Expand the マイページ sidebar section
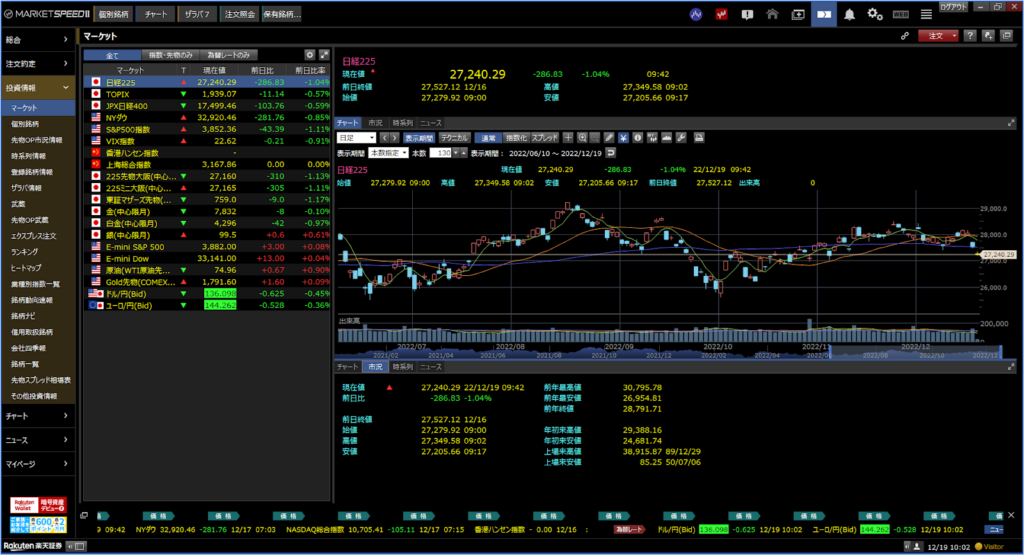1024x555 pixels. click(38, 464)
